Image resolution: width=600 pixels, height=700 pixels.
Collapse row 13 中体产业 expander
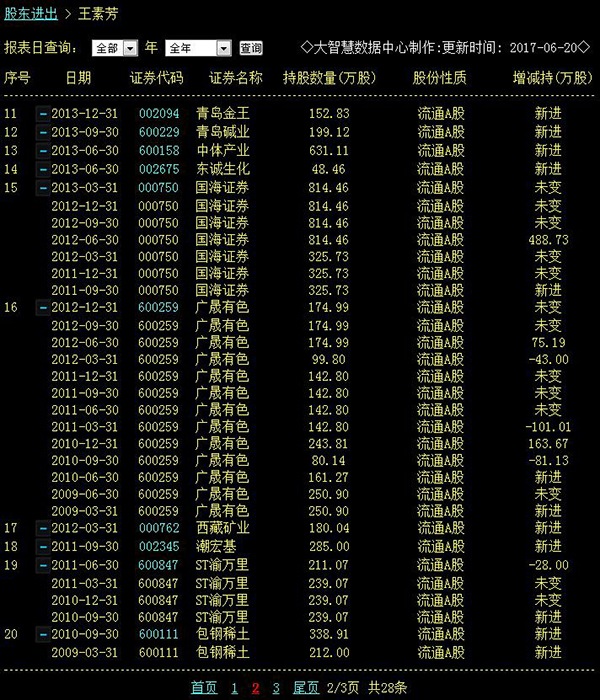(x=43, y=151)
